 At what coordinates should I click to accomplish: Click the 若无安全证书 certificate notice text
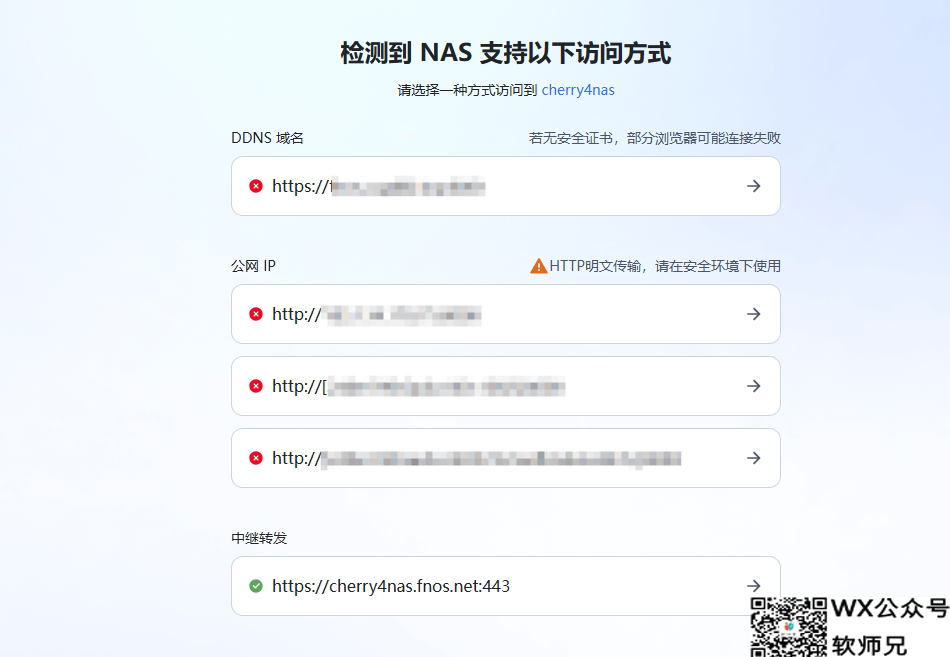tap(654, 138)
